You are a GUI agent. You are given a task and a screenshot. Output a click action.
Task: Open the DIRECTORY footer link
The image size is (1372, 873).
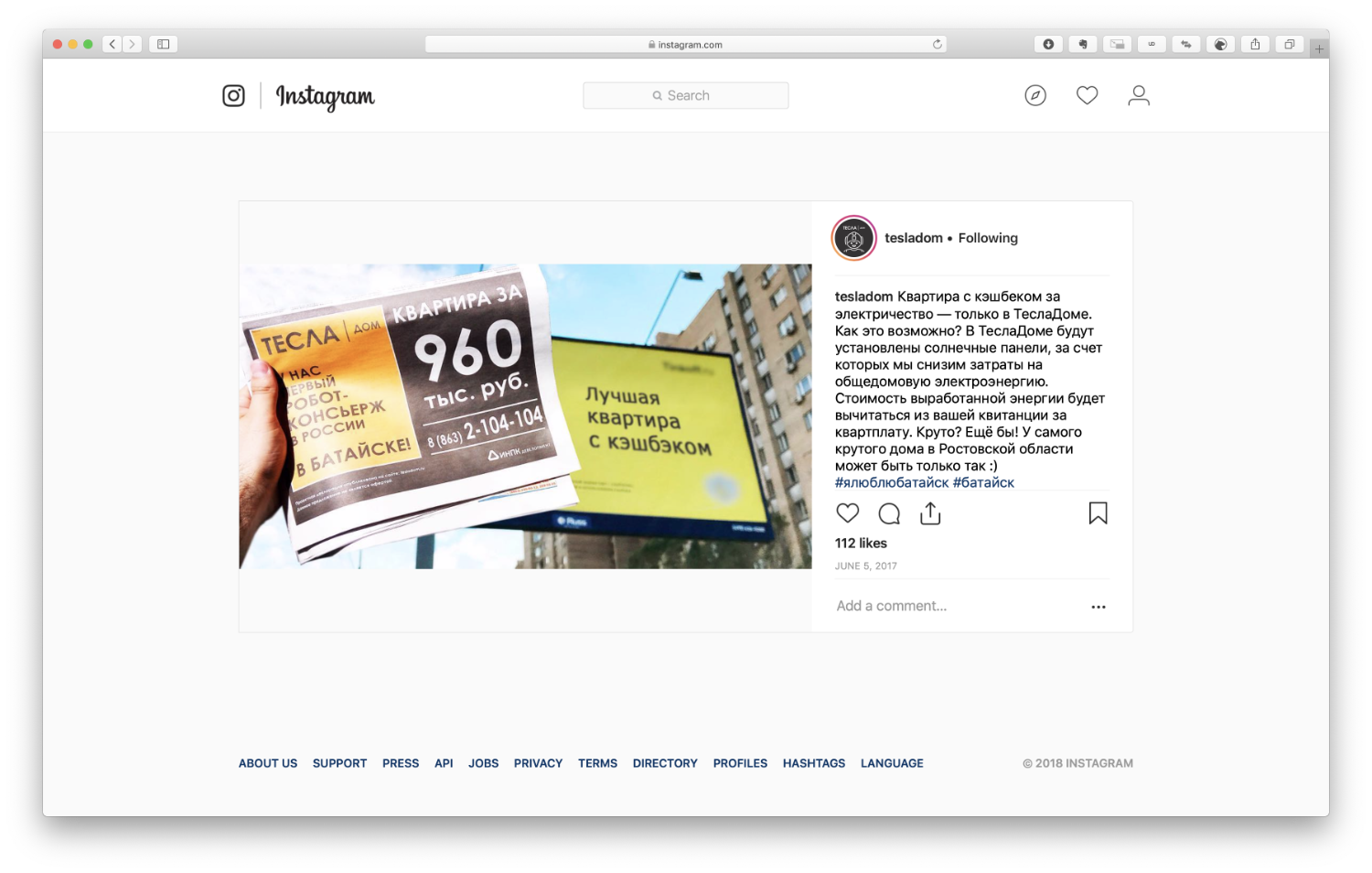665,763
